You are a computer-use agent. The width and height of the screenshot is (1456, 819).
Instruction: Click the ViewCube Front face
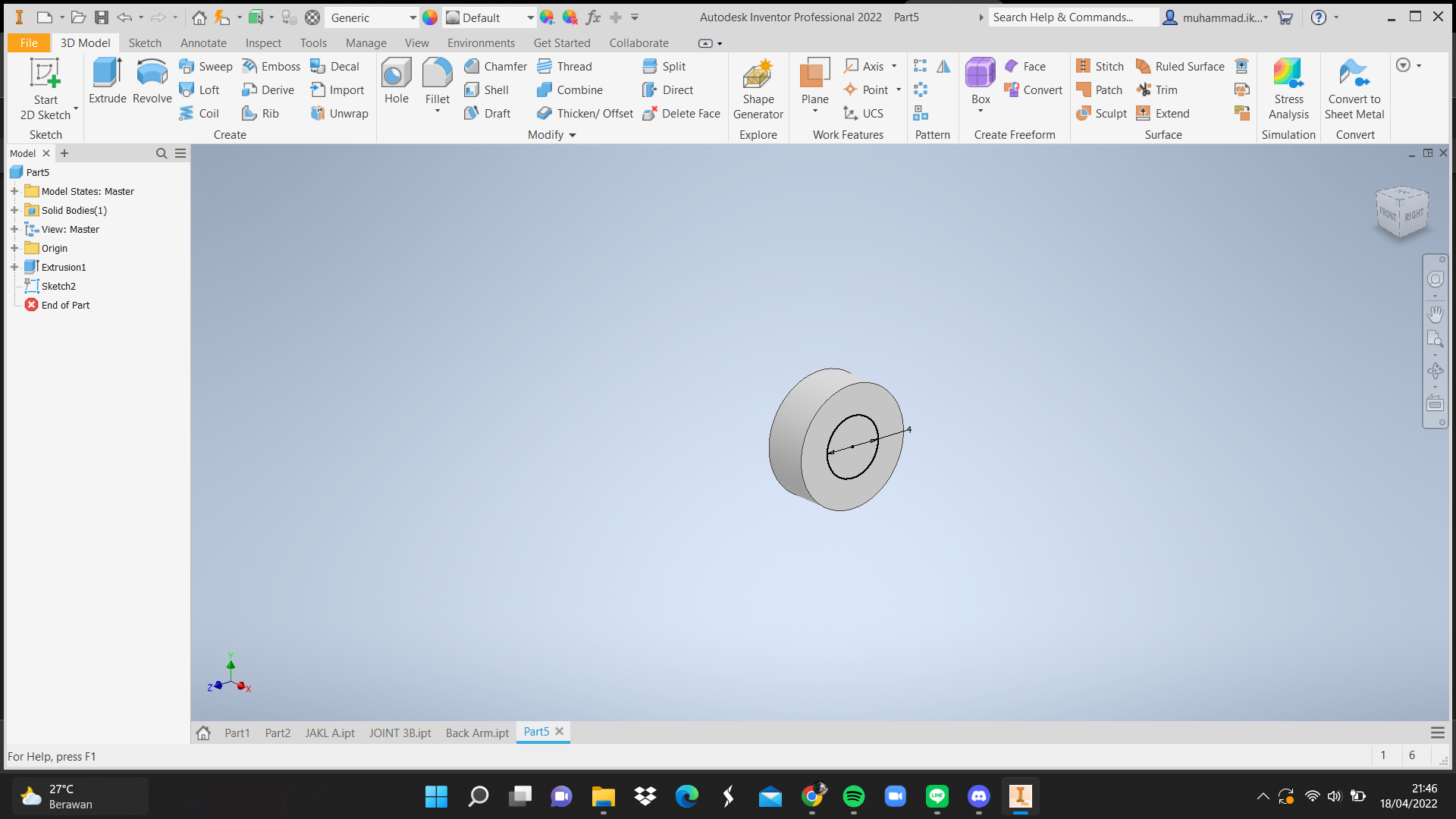click(1388, 214)
